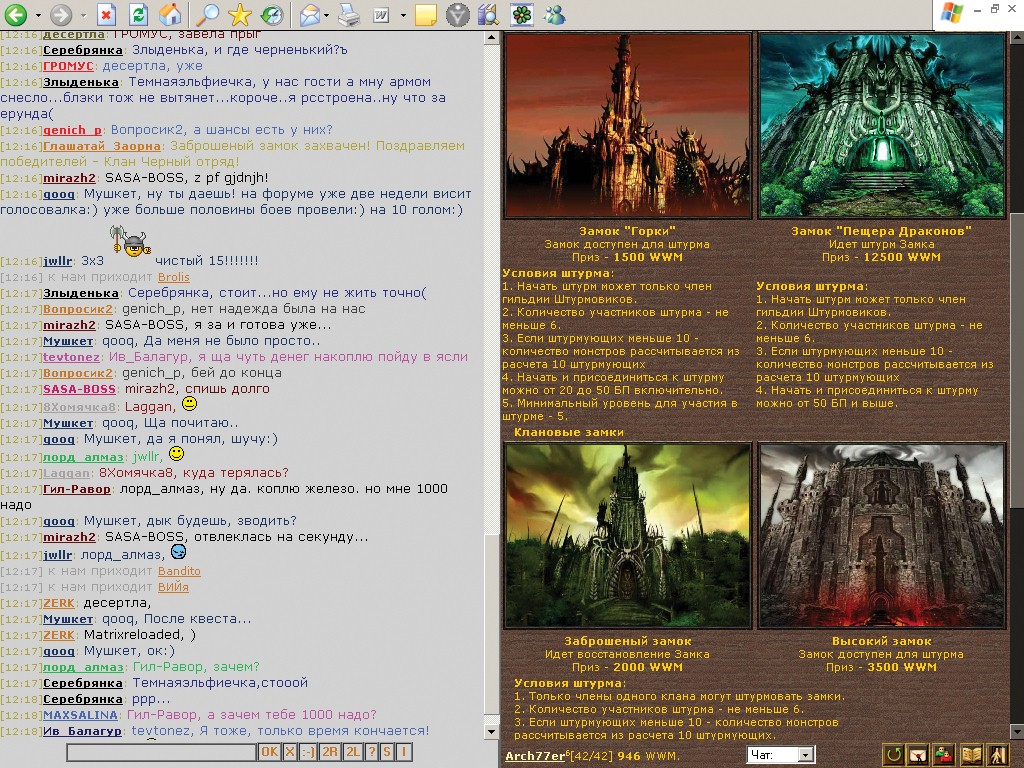Open the Forward button history dropdown arrow
1024x768 pixels.
point(83,14)
